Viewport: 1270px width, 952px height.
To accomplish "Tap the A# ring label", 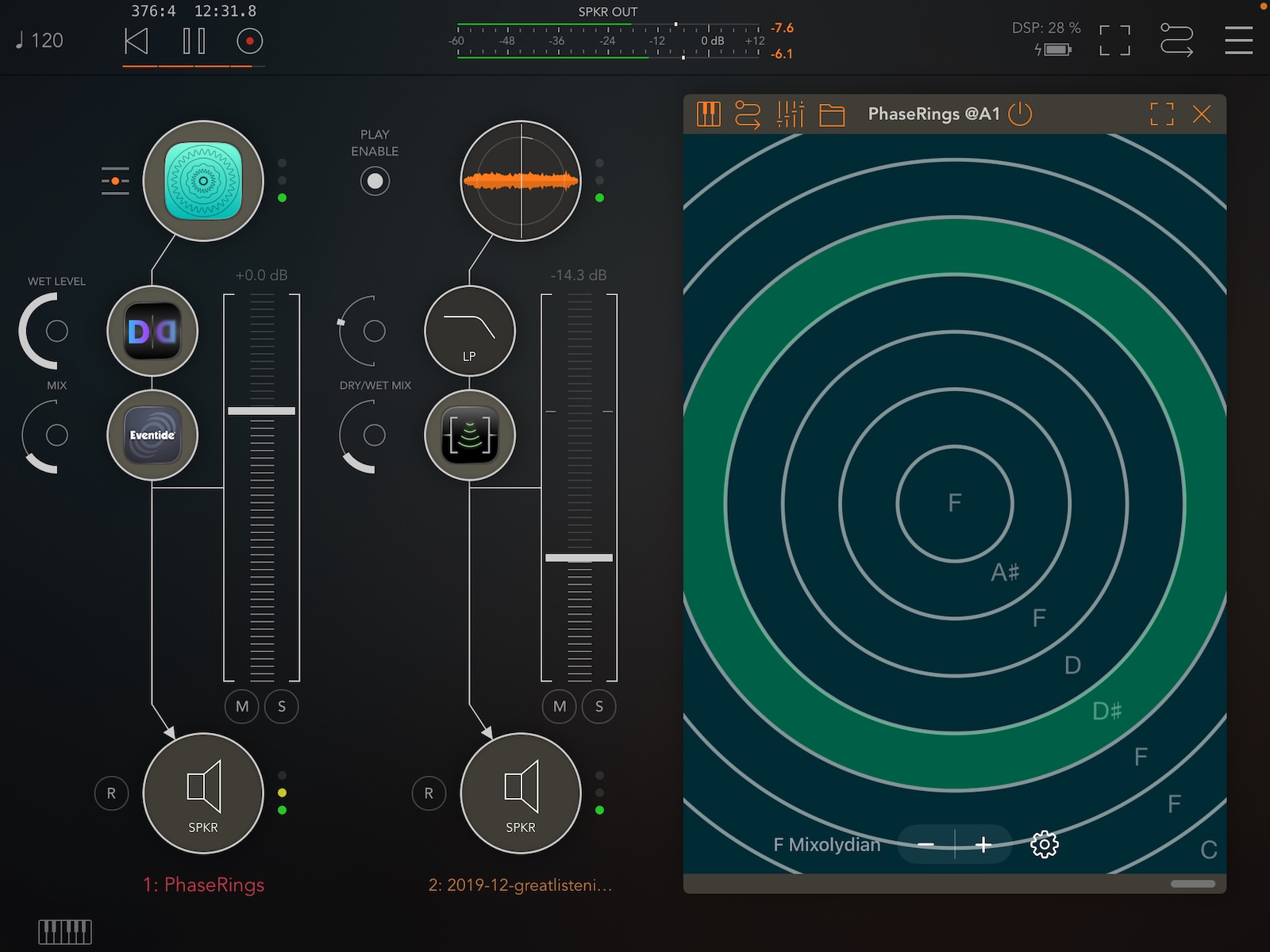I will tap(1005, 571).
